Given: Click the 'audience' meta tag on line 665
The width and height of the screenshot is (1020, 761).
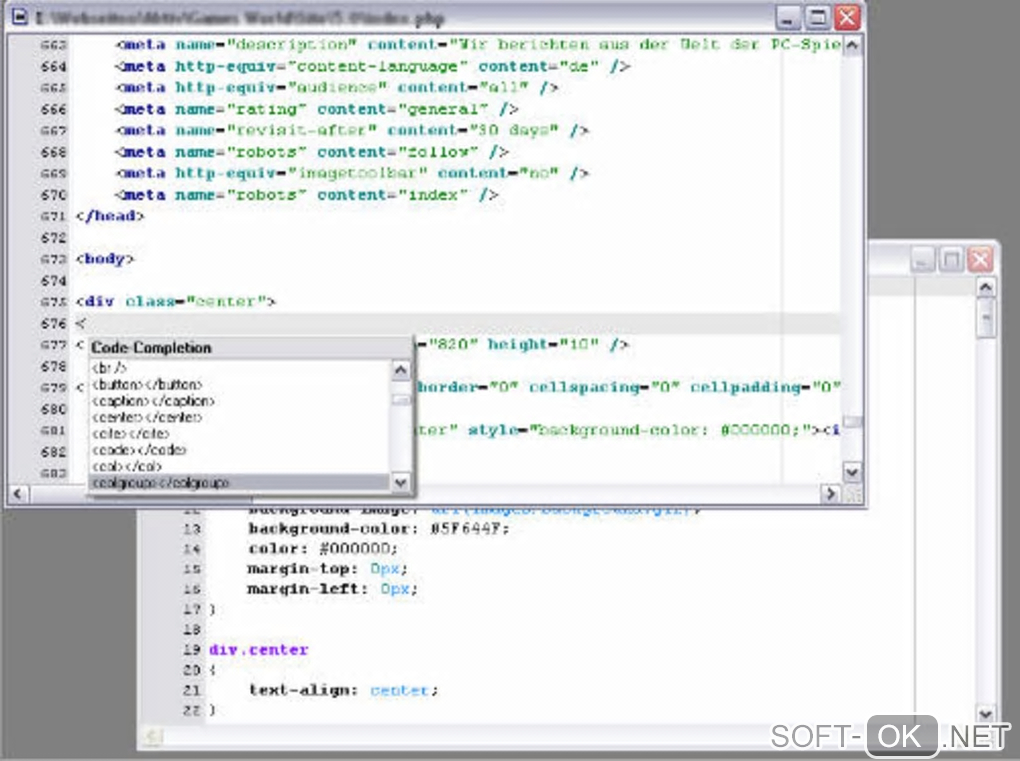Looking at the screenshot, I should coord(336,88).
